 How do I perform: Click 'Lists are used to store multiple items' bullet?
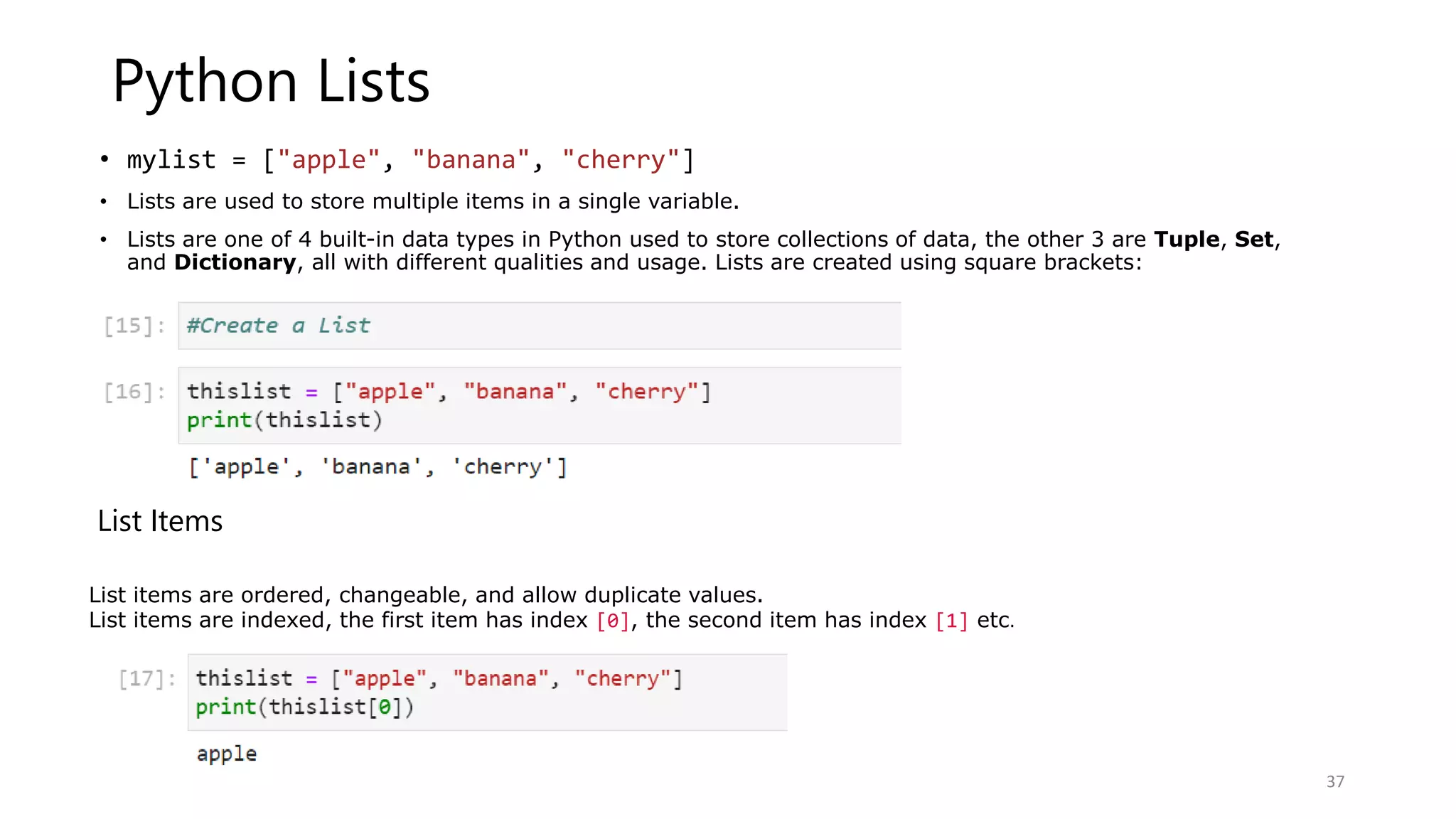point(433,201)
